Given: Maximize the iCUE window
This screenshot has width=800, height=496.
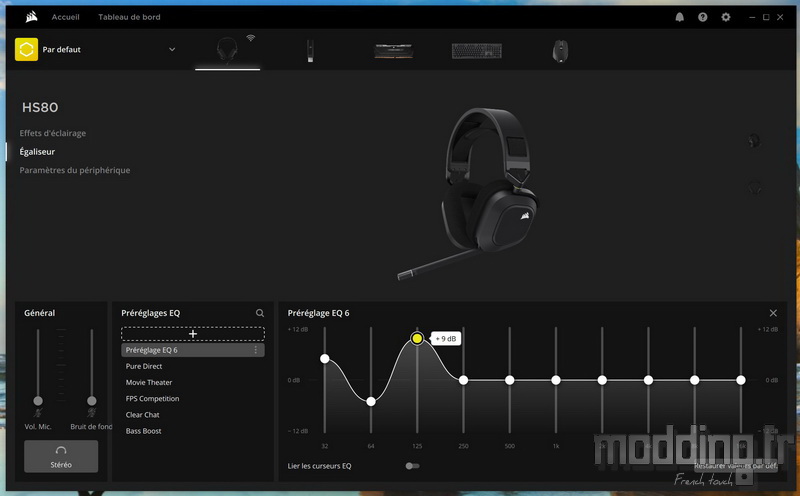Looking at the screenshot, I should [x=766, y=17].
